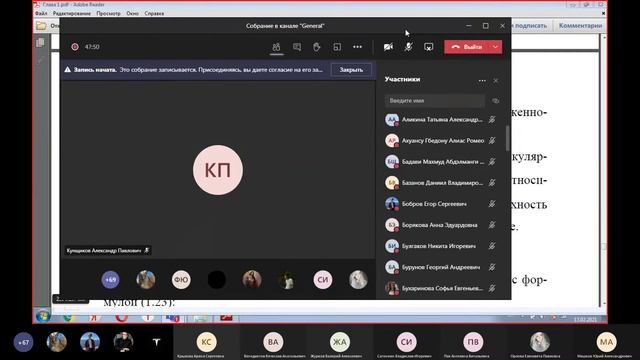Open the rooms icon next to raise hand
640x360 pixels.
pyautogui.click(x=337, y=47)
